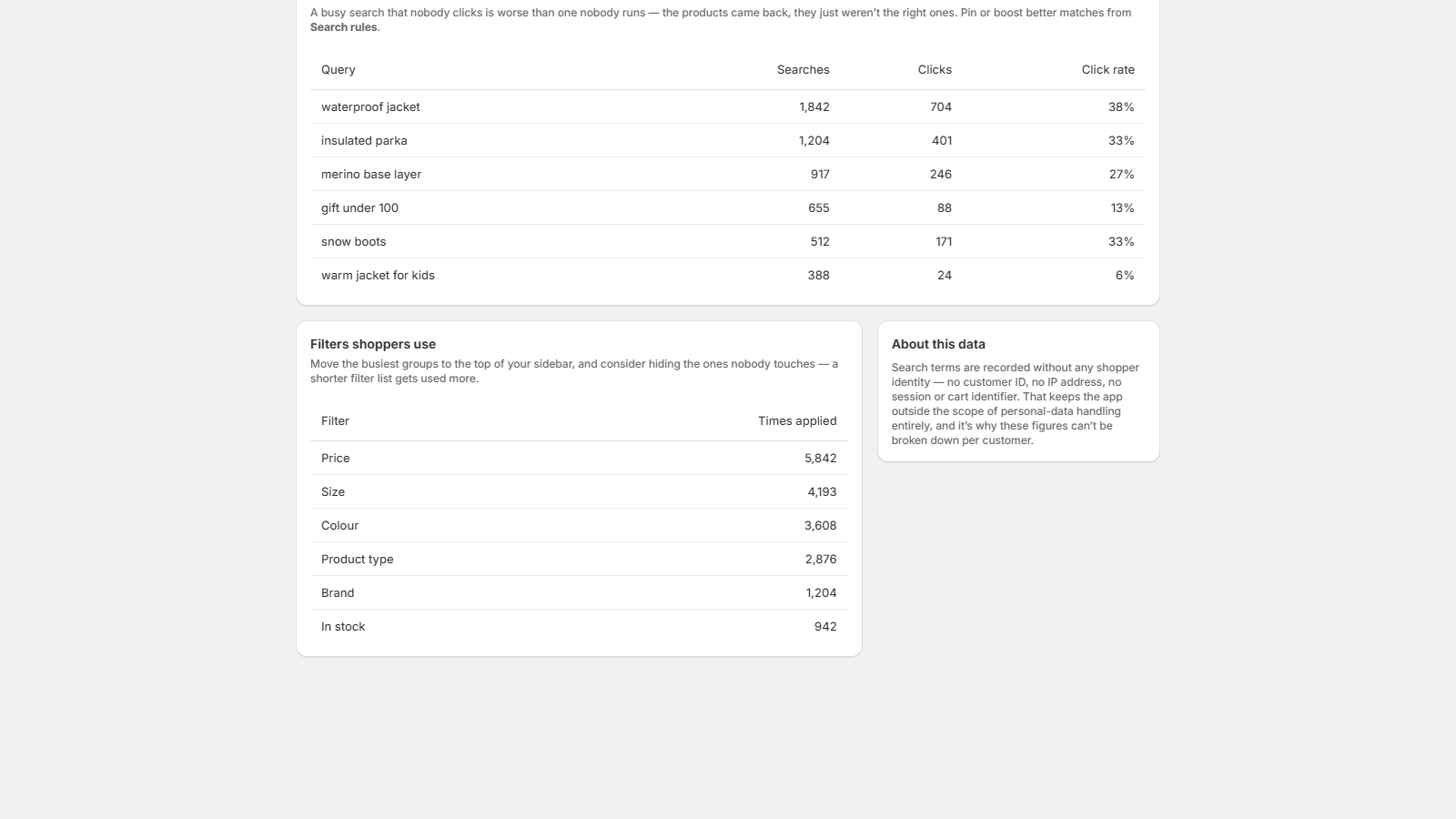Click the Filters shoppers use heading

coord(373,344)
